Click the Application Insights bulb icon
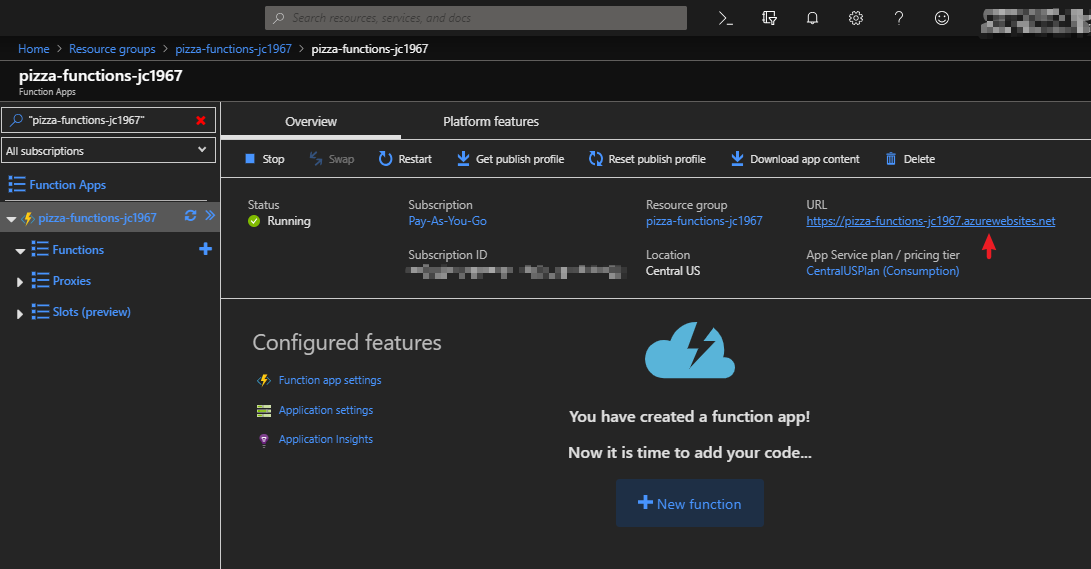The height and width of the screenshot is (569, 1091). (x=264, y=440)
